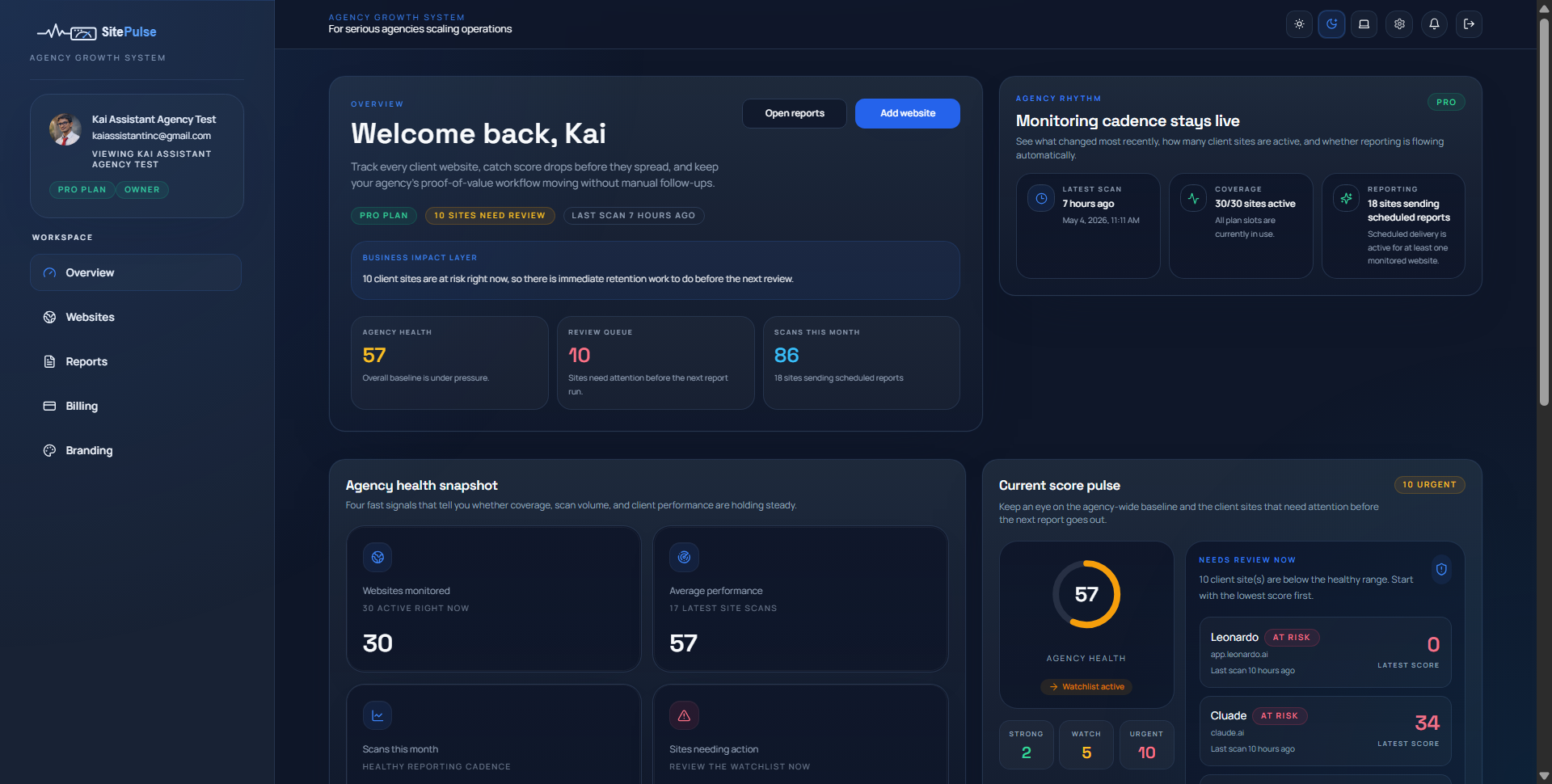This screenshot has height=784, width=1552.
Task: Click the Watchlist active link
Action: [1086, 687]
